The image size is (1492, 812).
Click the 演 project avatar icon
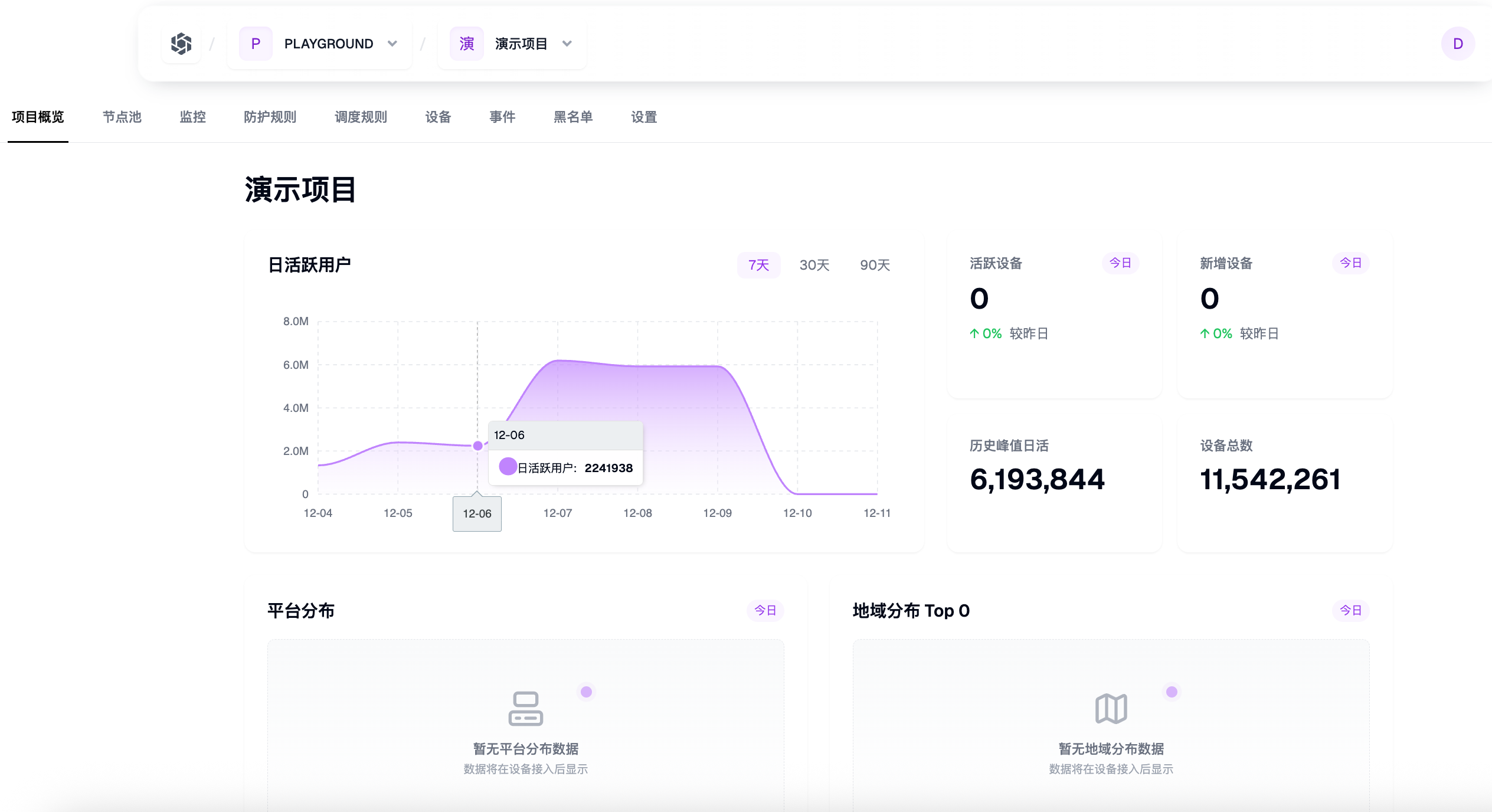pyautogui.click(x=466, y=44)
